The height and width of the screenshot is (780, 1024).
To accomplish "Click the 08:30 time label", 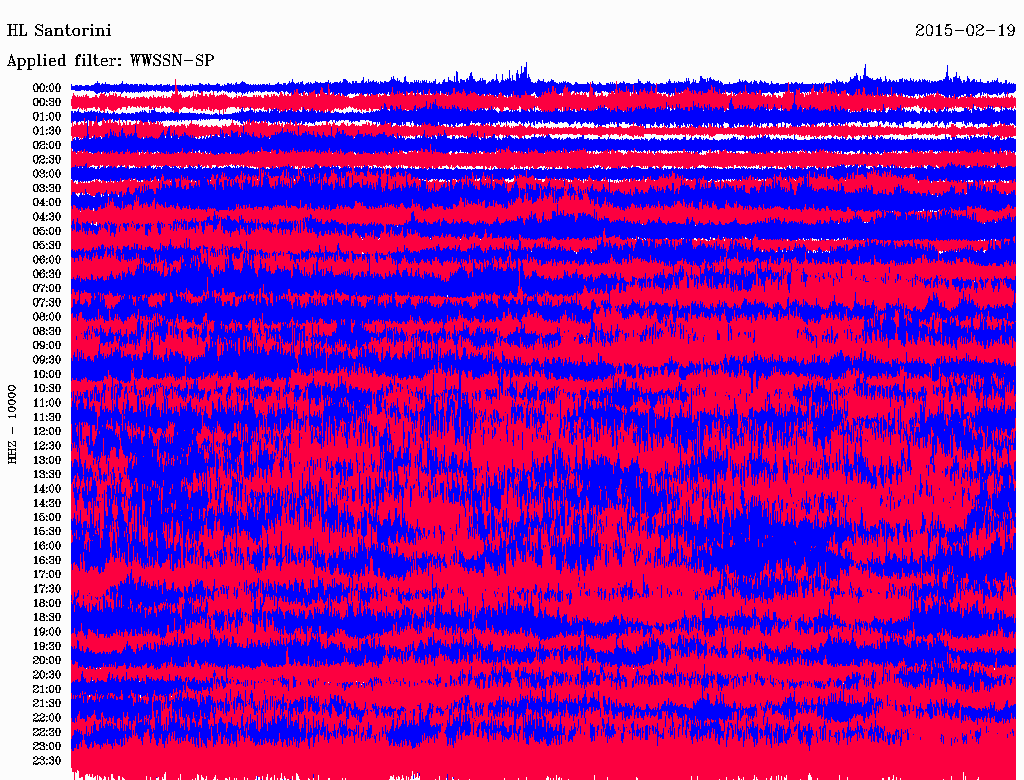I will pos(46,331).
